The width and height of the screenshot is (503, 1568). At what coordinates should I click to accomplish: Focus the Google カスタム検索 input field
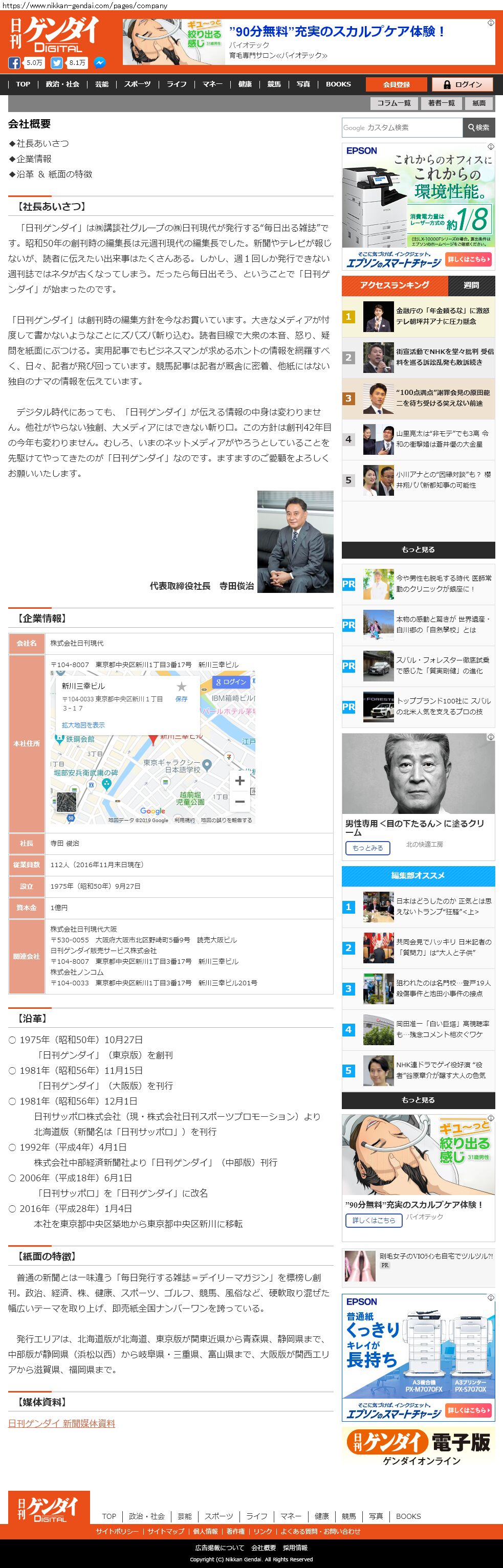[x=402, y=127]
